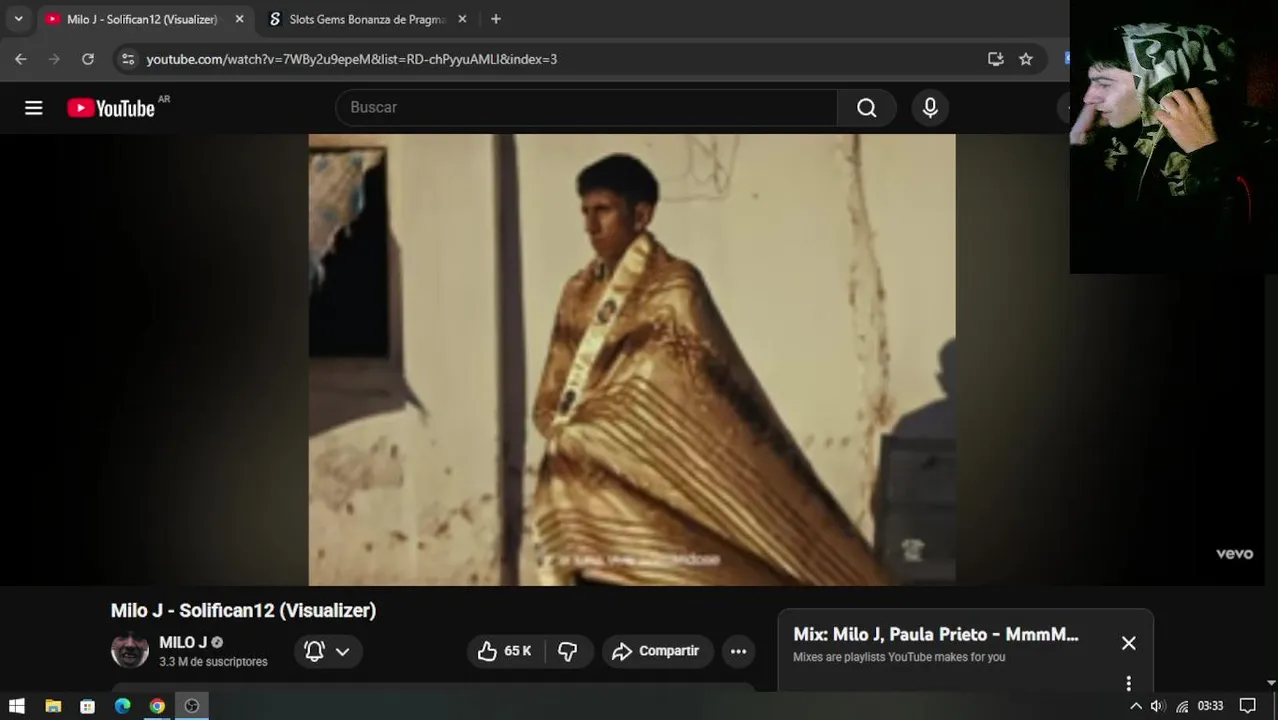Click the video player to pause
1278x720 pixels.
tap(632, 360)
